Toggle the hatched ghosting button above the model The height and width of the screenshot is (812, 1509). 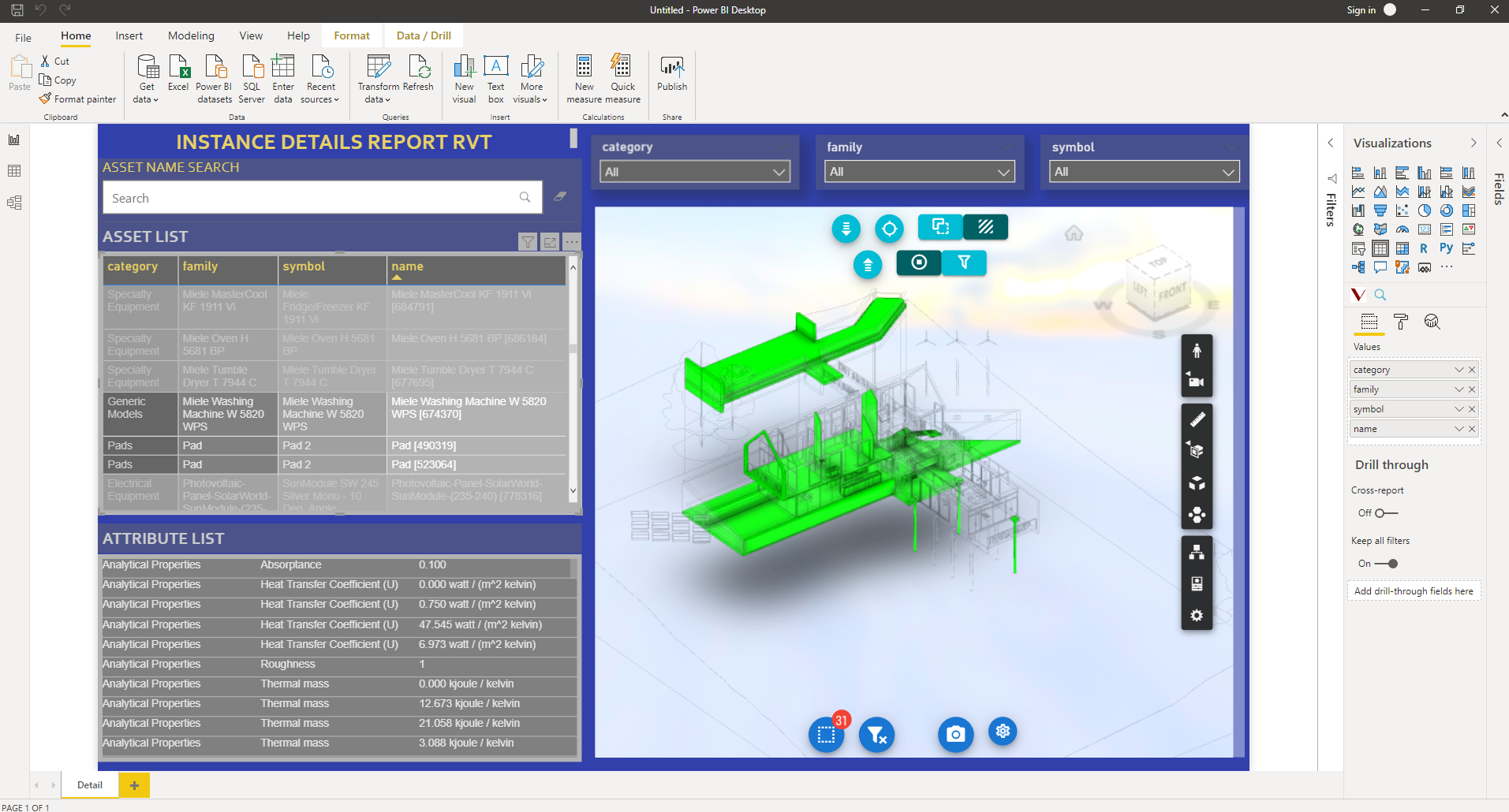pyautogui.click(x=985, y=227)
